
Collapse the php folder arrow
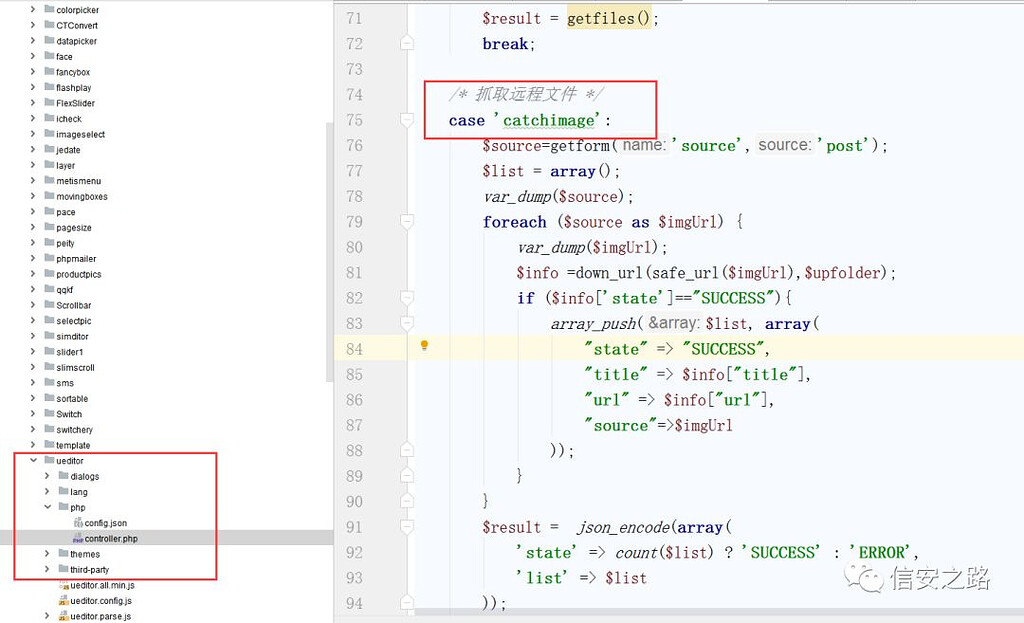[x=47, y=507]
